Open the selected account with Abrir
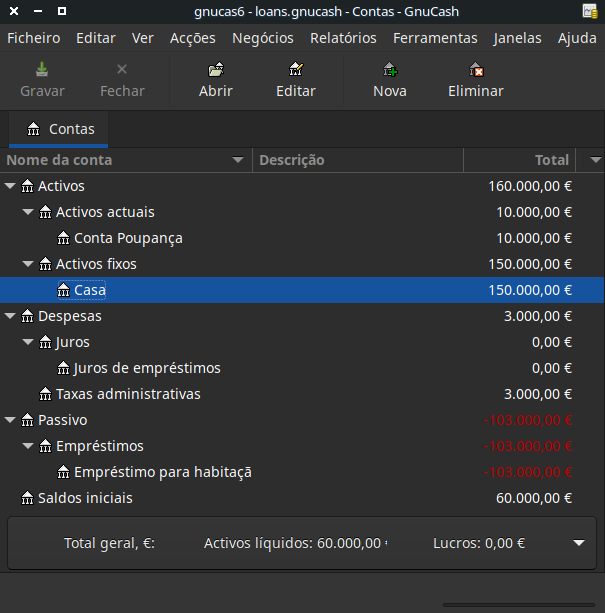The image size is (605, 613). click(216, 80)
